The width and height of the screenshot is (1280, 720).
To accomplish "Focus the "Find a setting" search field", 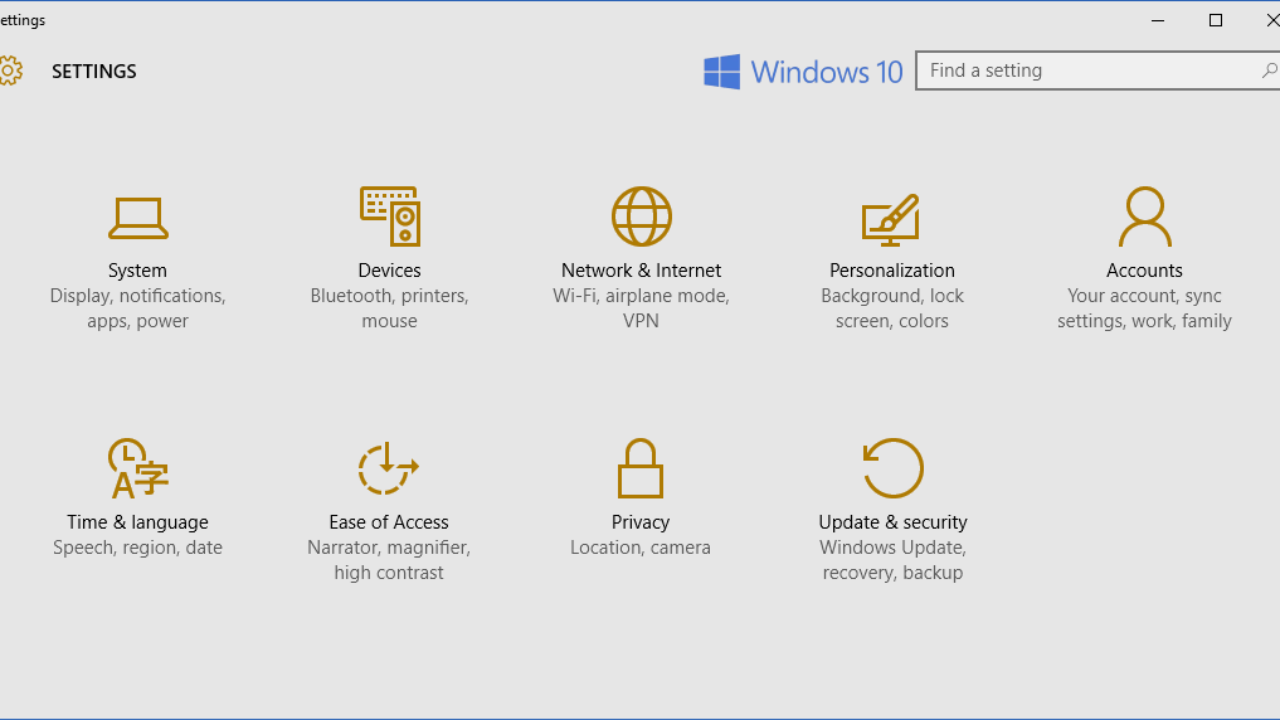I will point(1085,70).
